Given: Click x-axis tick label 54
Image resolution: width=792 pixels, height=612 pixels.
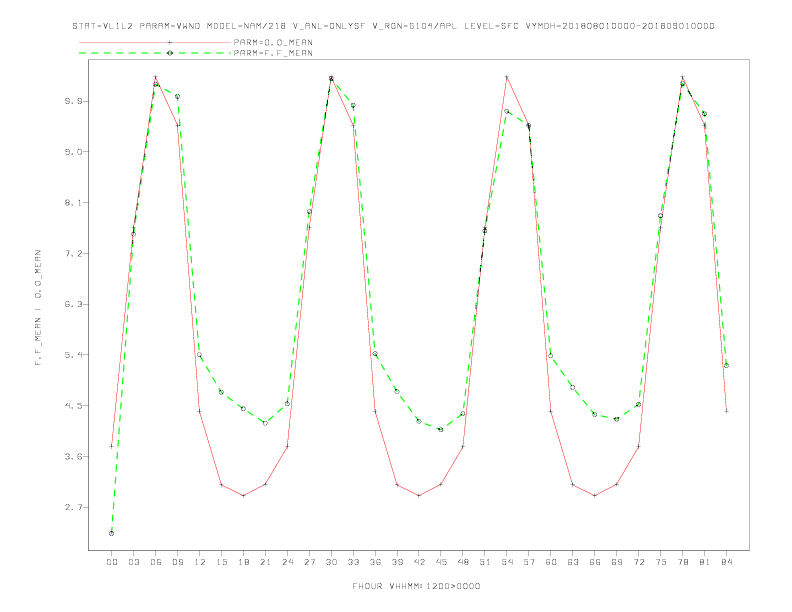Looking at the screenshot, I should point(507,562).
